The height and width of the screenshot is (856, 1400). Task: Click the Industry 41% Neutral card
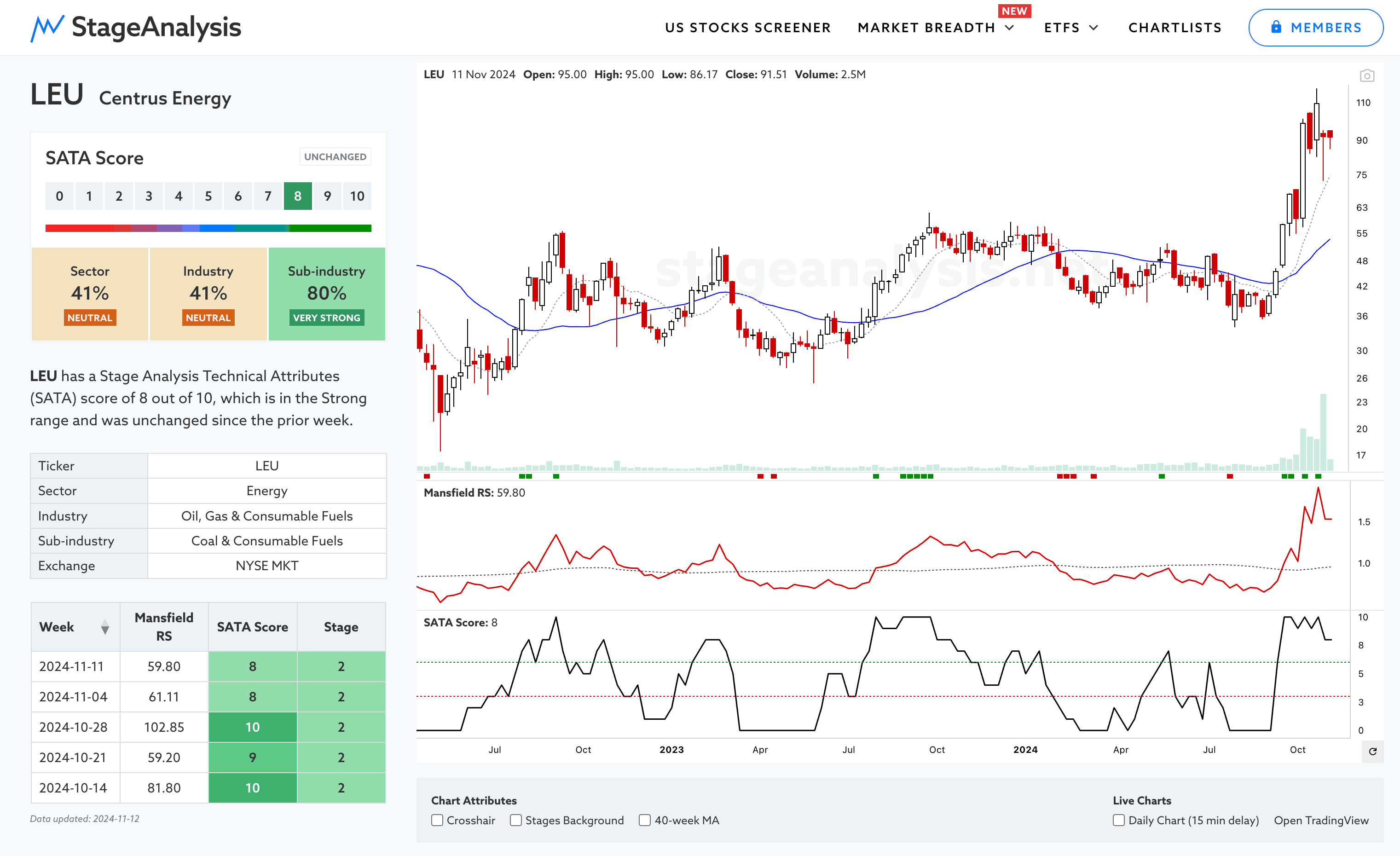(x=208, y=294)
